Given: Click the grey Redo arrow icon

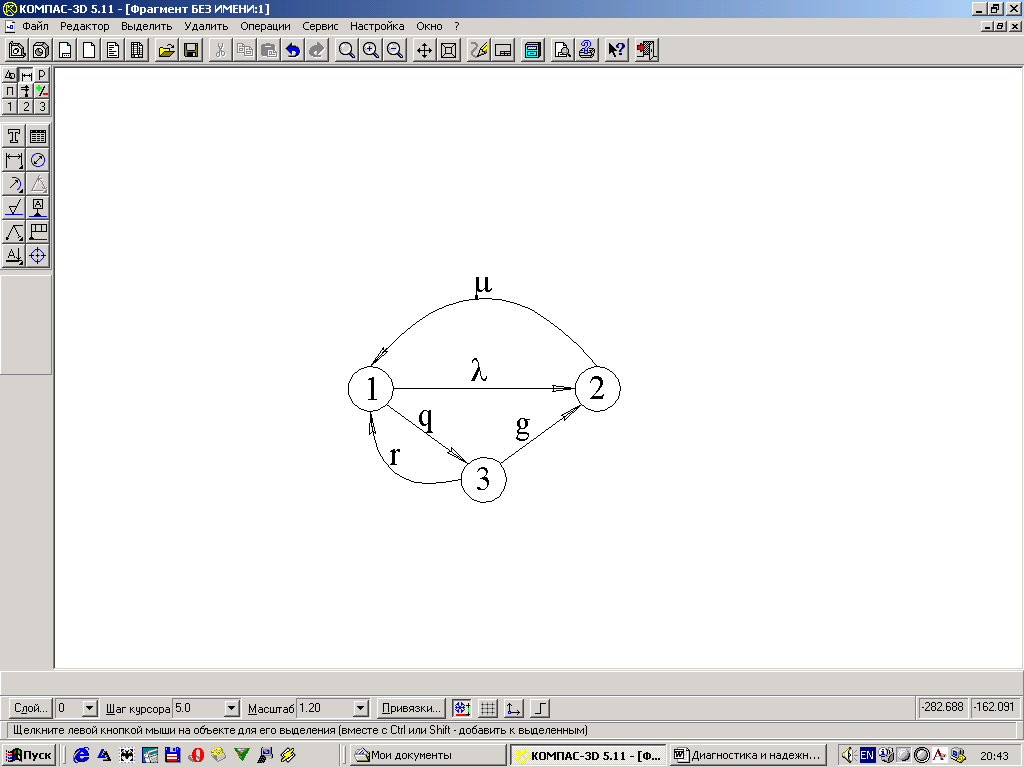Looking at the screenshot, I should click(317, 50).
